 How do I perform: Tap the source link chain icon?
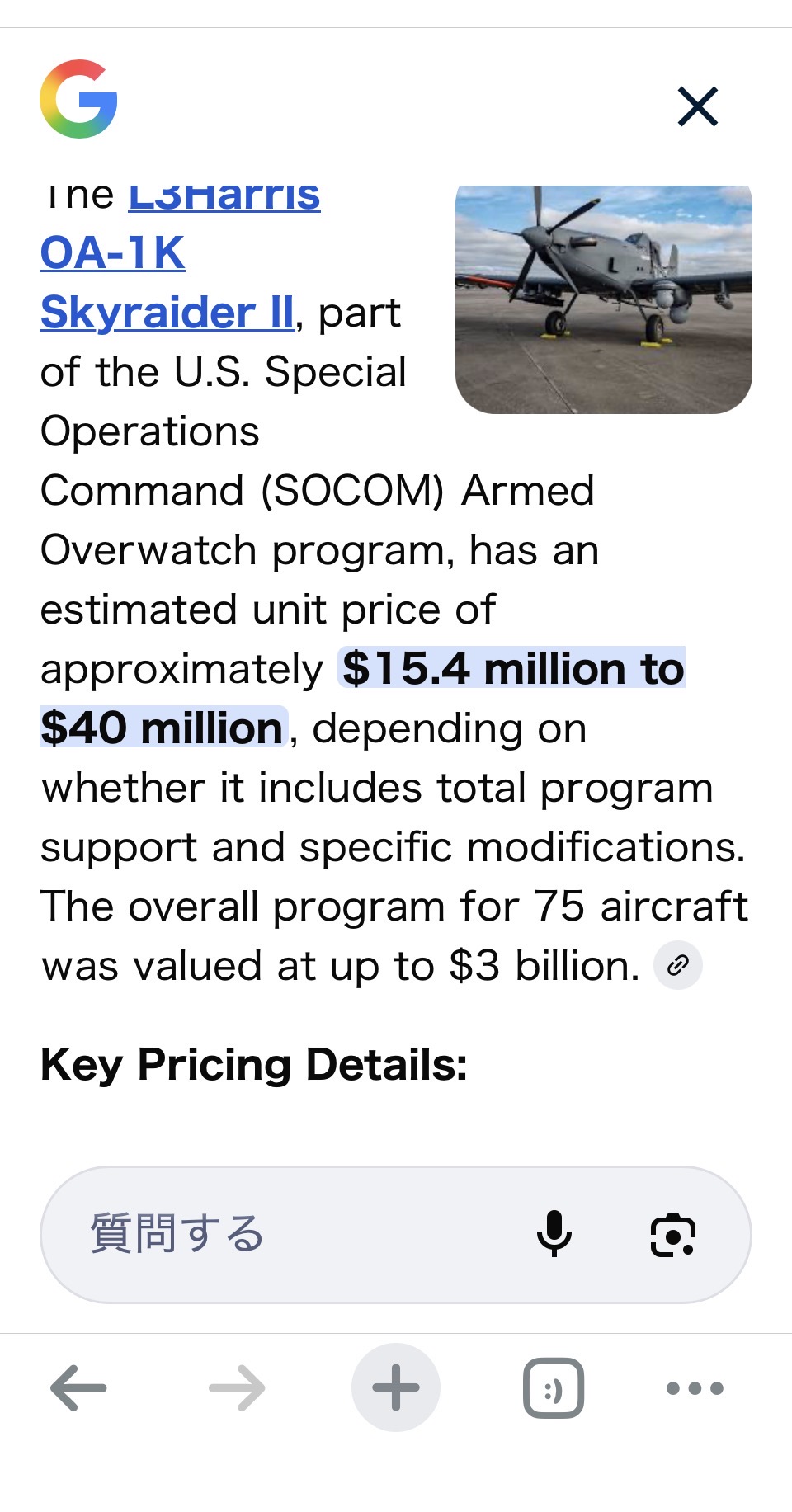point(678,965)
